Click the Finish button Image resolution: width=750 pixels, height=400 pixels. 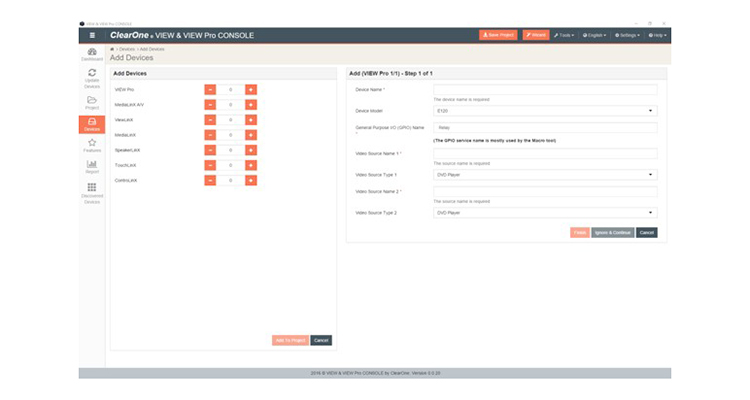(x=580, y=233)
